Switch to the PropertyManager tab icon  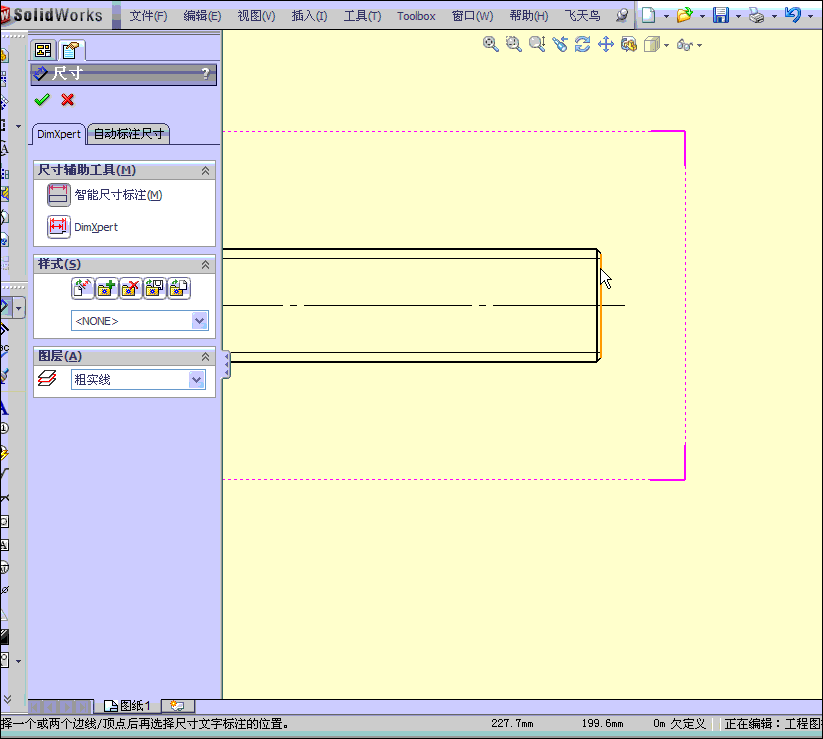(70, 50)
